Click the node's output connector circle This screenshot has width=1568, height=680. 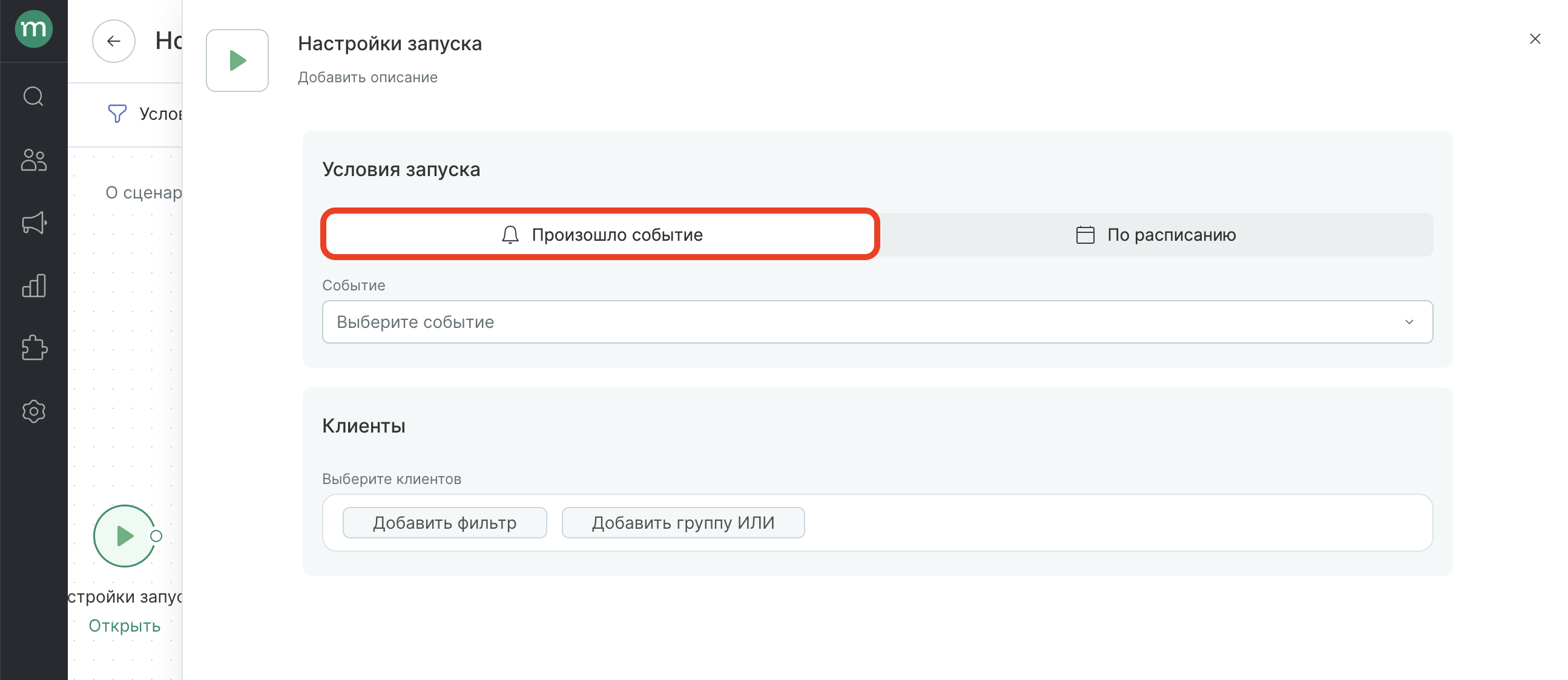[156, 536]
